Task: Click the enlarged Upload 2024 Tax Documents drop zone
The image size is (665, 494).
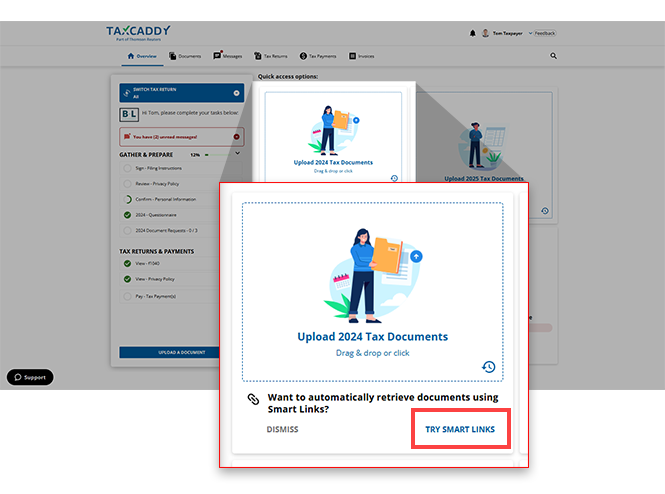Action: point(372,292)
